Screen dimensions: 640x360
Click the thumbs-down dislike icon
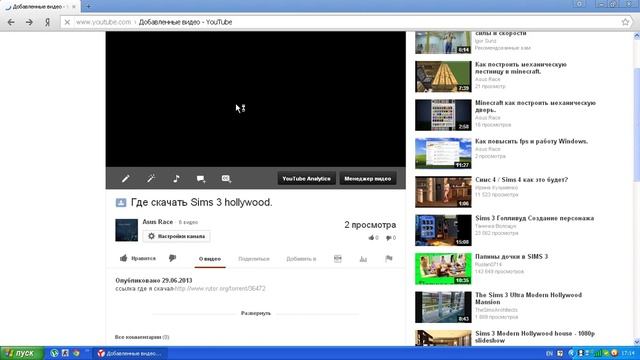tap(173, 258)
